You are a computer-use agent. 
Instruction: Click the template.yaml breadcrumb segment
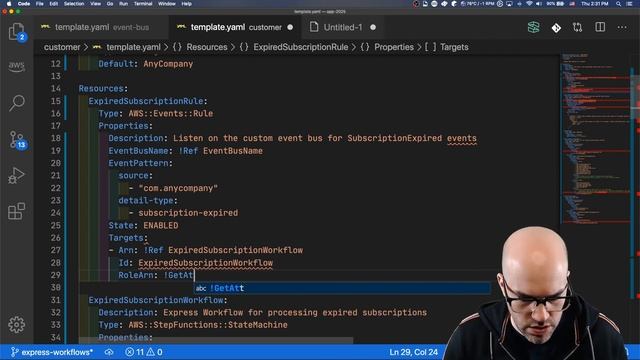[x=133, y=47]
